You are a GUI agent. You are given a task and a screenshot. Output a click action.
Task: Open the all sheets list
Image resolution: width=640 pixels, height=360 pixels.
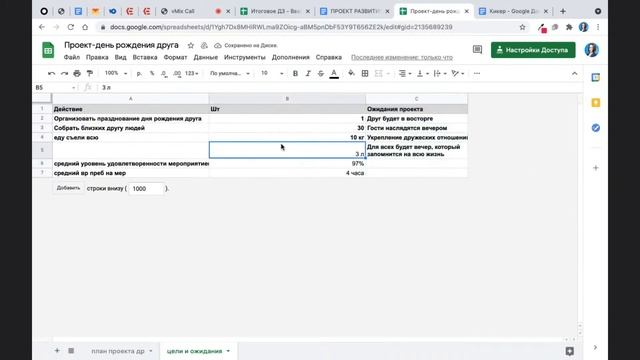[71, 351]
